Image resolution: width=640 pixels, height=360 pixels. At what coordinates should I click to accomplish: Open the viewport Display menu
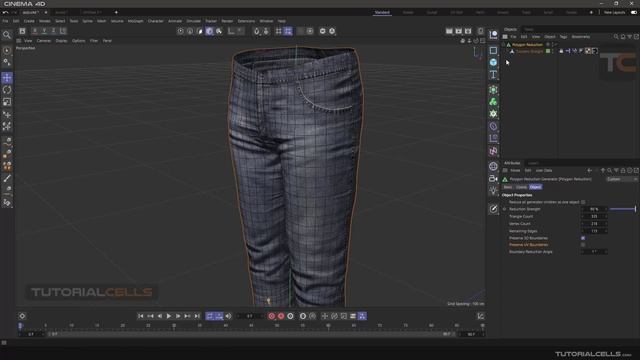[x=61, y=41]
